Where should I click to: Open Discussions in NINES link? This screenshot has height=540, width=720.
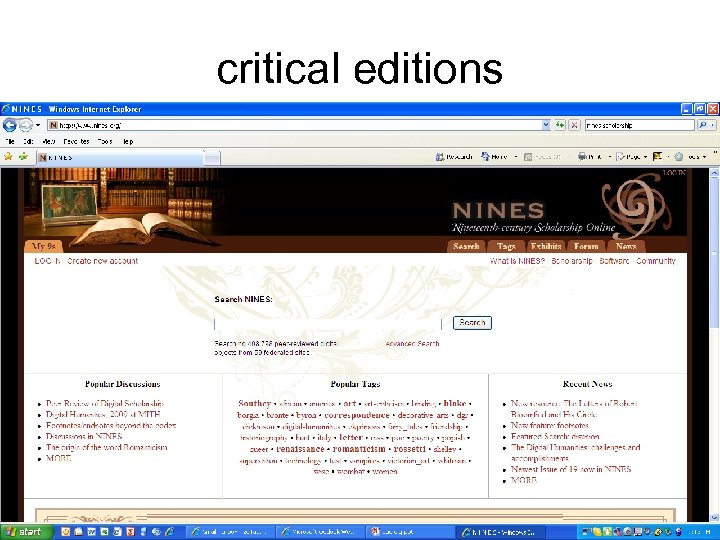point(84,436)
